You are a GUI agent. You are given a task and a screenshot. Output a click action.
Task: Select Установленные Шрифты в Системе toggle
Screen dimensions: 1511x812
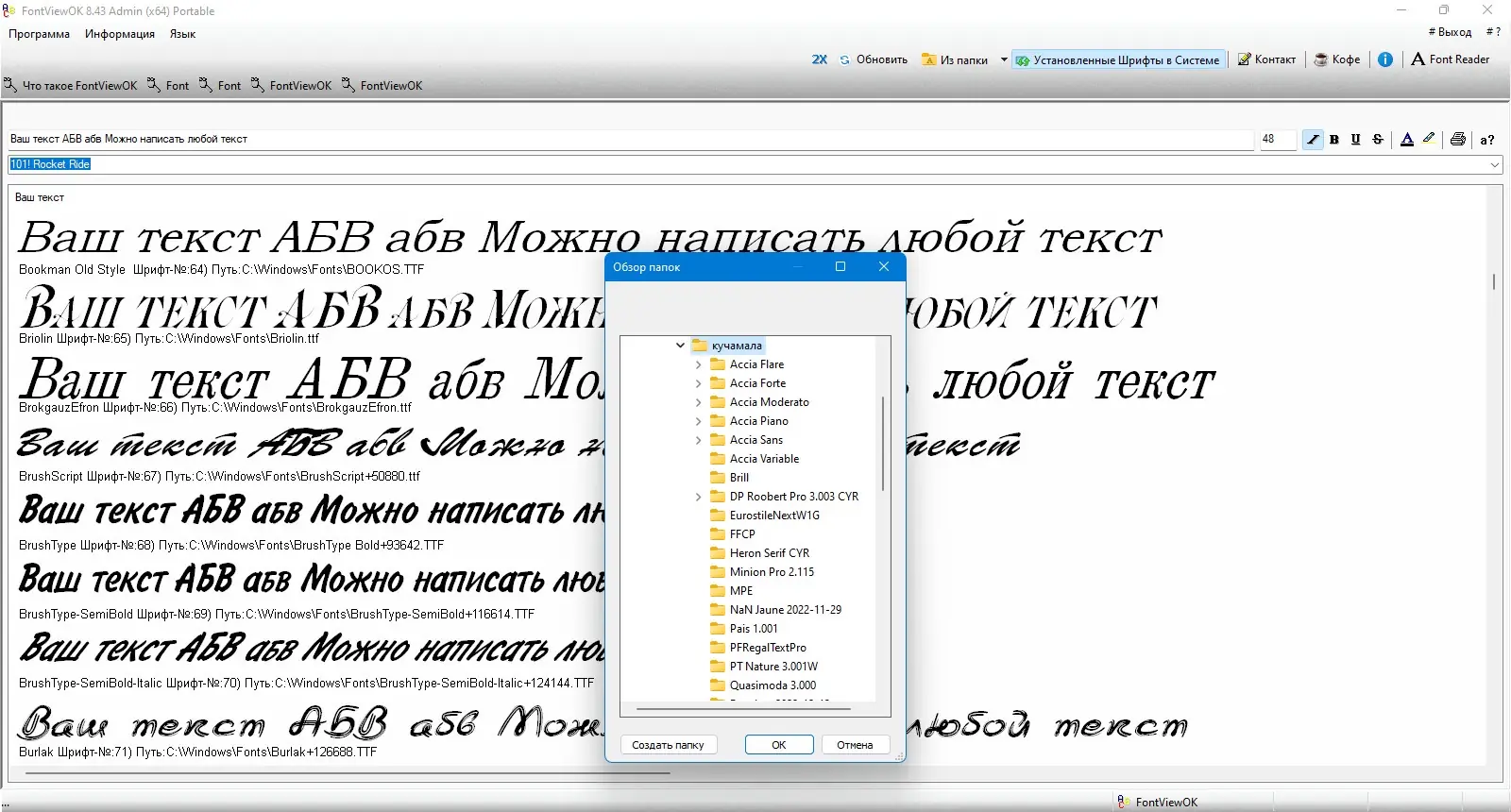1118,59
